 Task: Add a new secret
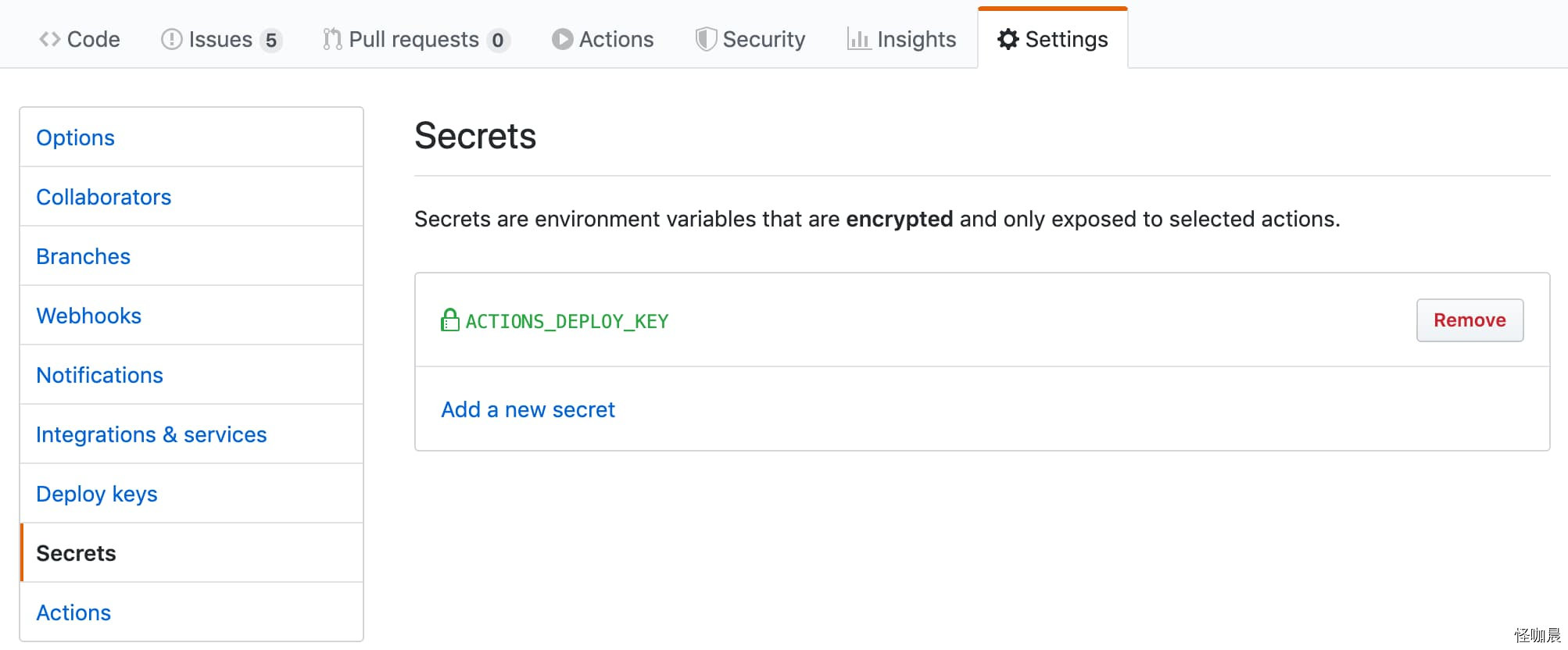click(528, 409)
